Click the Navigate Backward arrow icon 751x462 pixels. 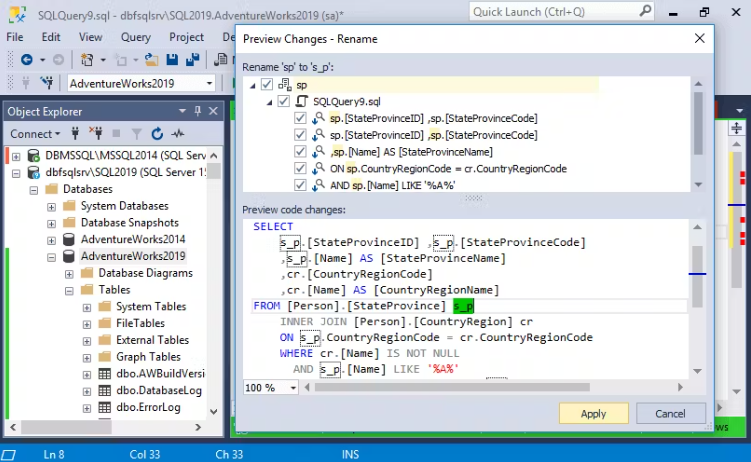tap(27, 59)
